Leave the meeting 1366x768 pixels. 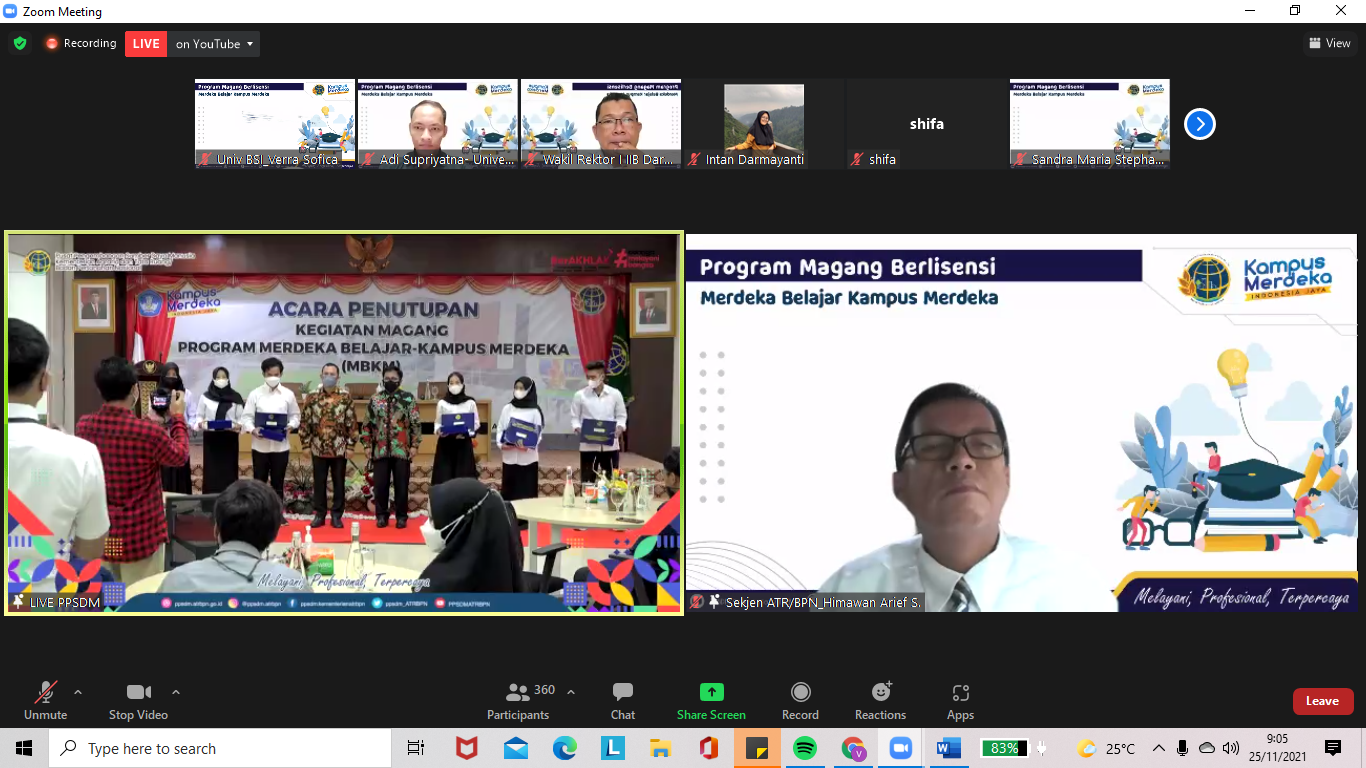(x=1322, y=701)
